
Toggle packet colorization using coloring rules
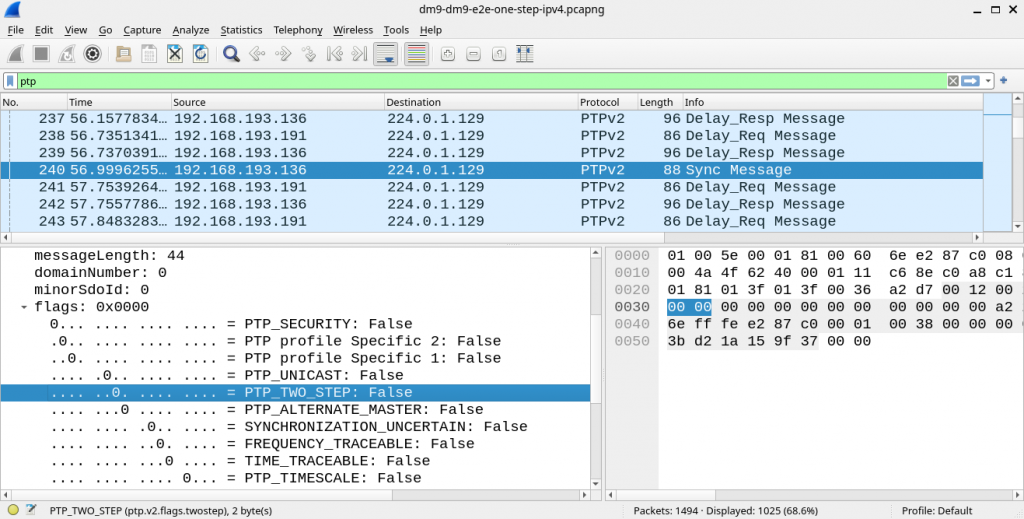(x=416, y=54)
